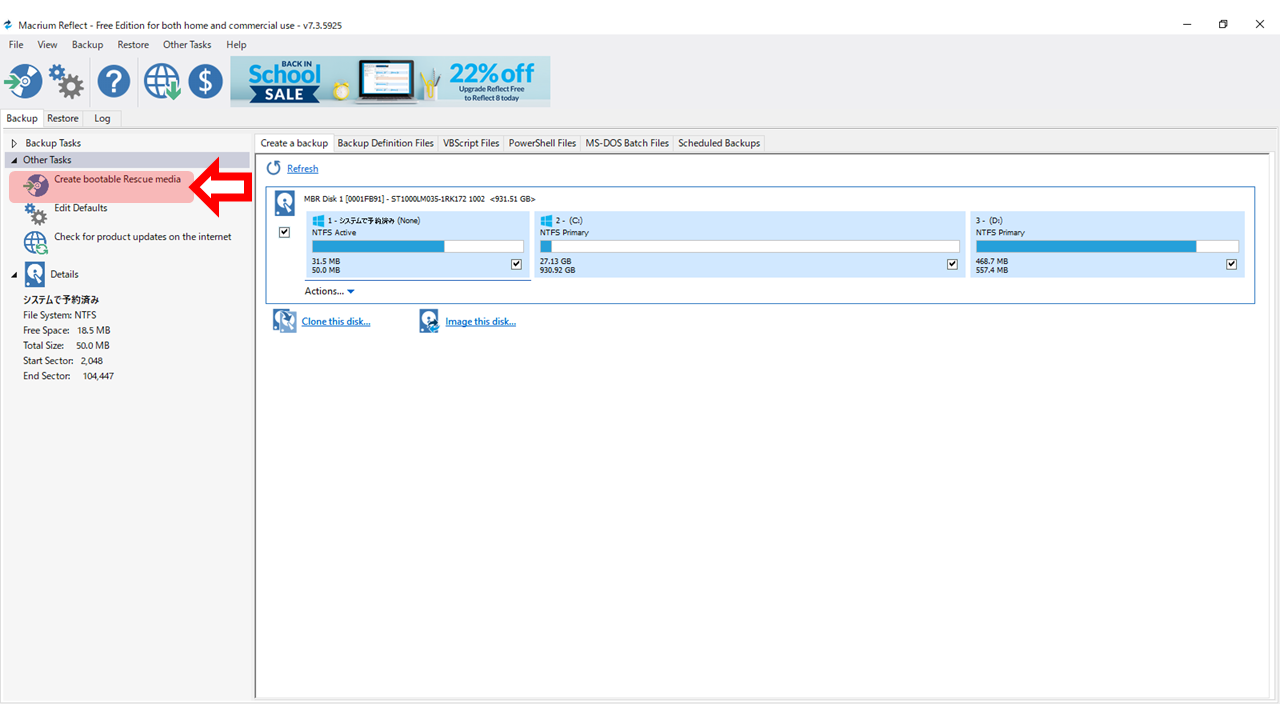The image size is (1280, 720).
Task: Uncheck the C: partition checkbox
Action: pos(953,264)
